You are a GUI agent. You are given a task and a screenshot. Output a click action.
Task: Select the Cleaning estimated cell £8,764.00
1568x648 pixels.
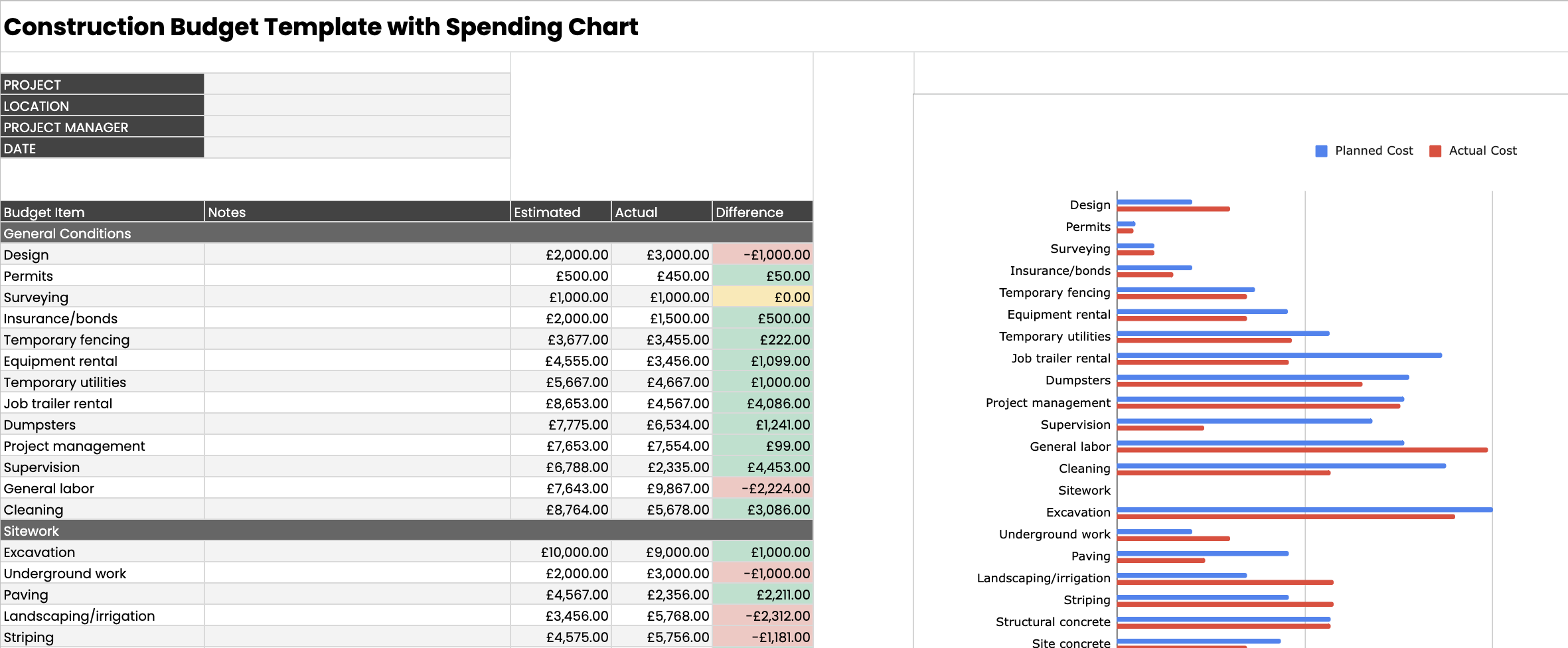(x=561, y=509)
